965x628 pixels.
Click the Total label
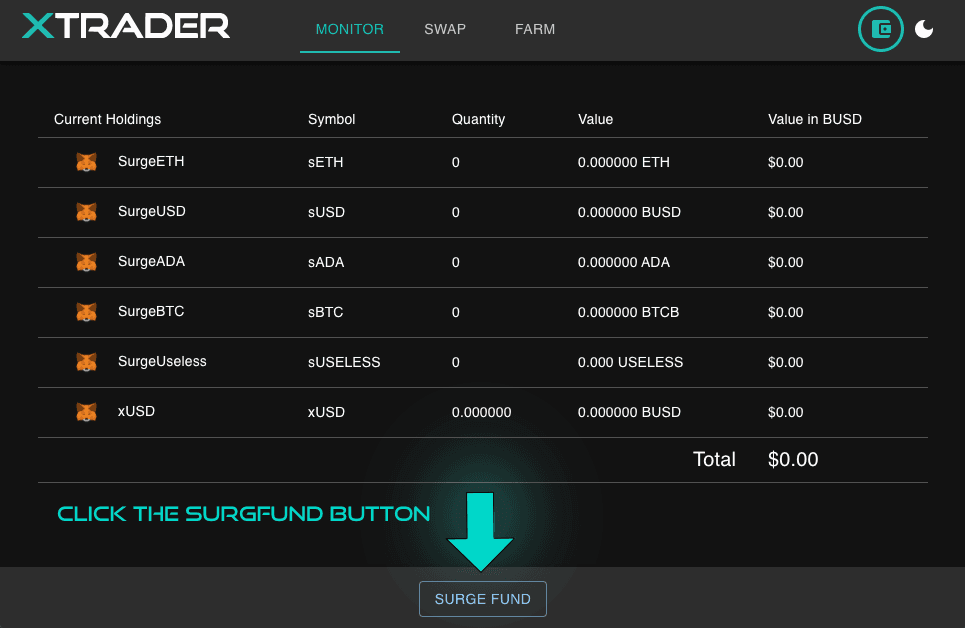(x=714, y=459)
